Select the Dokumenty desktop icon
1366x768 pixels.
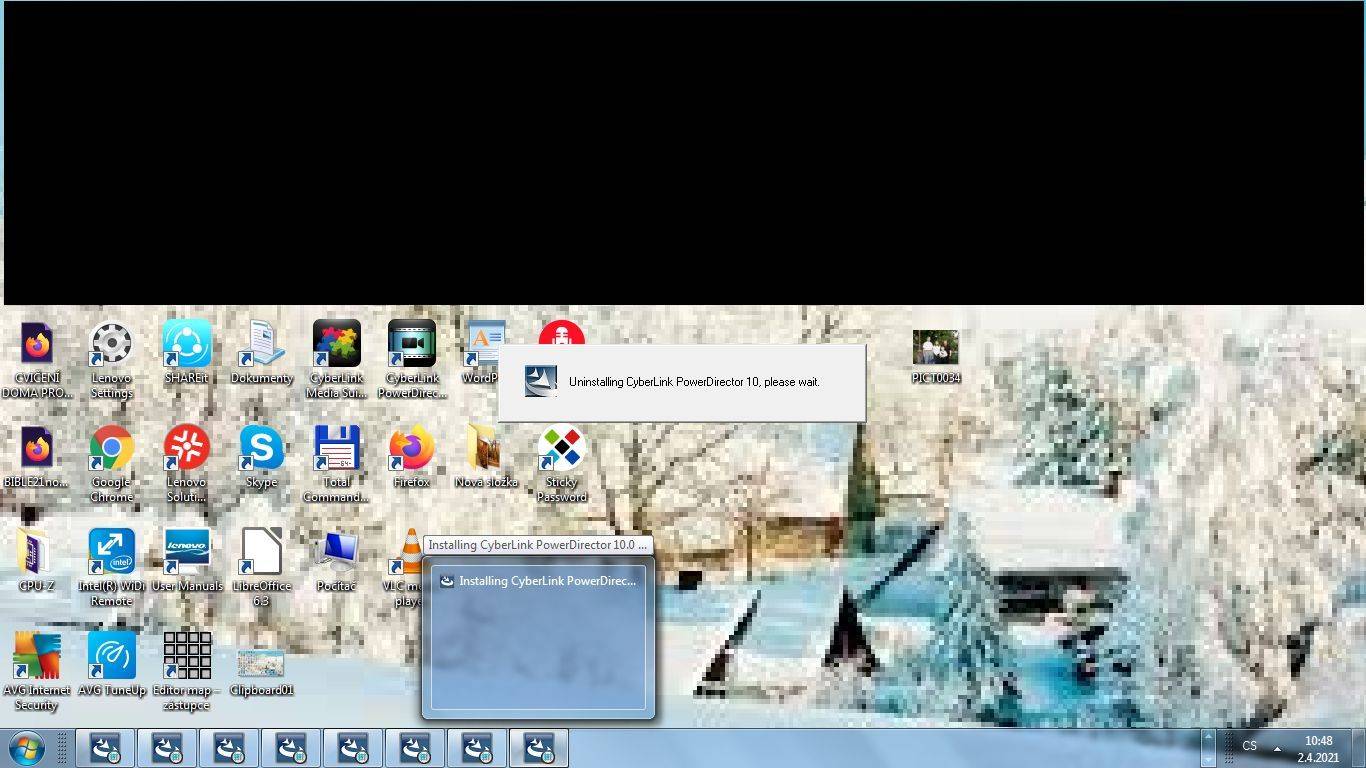pyautogui.click(x=261, y=352)
